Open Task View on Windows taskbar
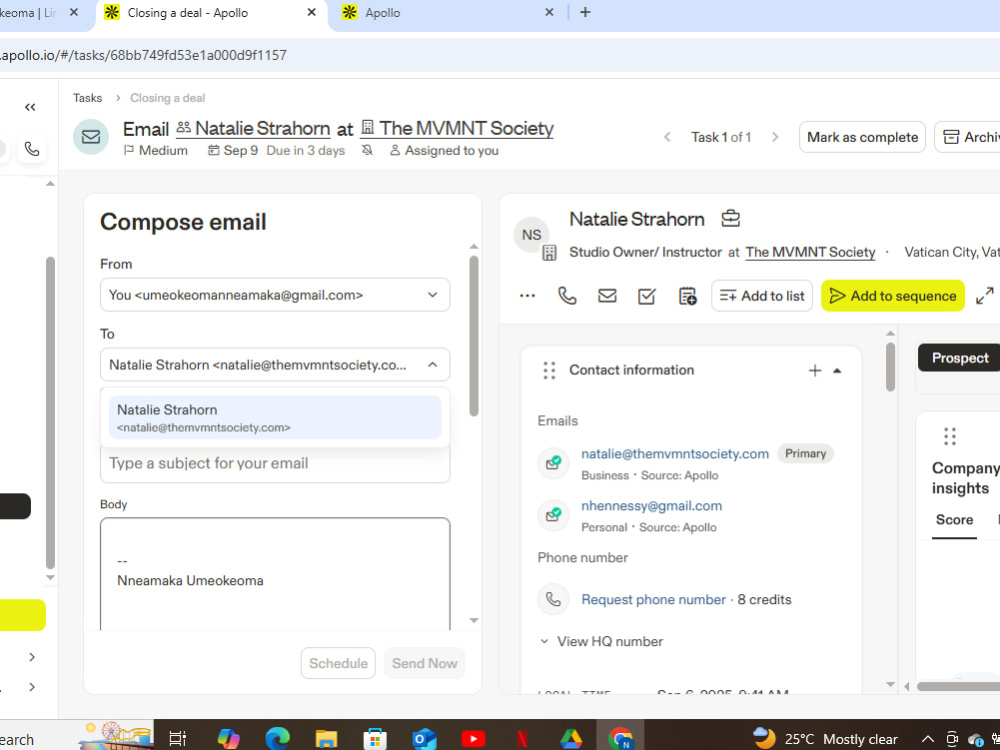This screenshot has width=1000, height=750. [177, 739]
